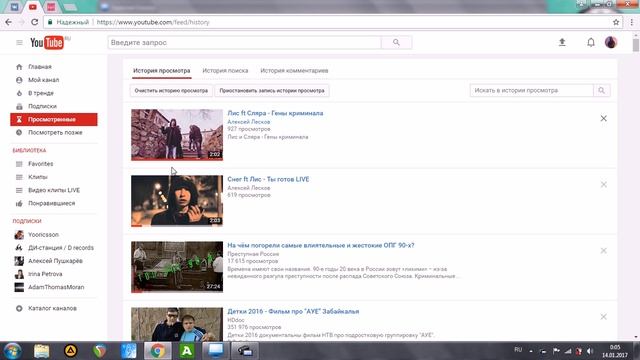
Task: Reload the page with refresh icon
Action: coord(35,22)
